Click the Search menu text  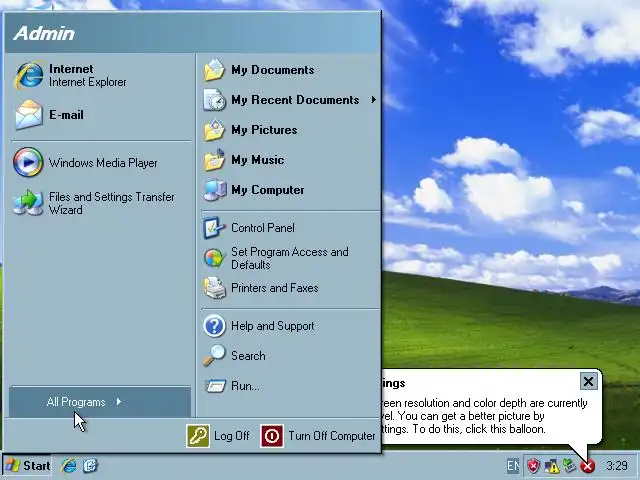tap(248, 356)
